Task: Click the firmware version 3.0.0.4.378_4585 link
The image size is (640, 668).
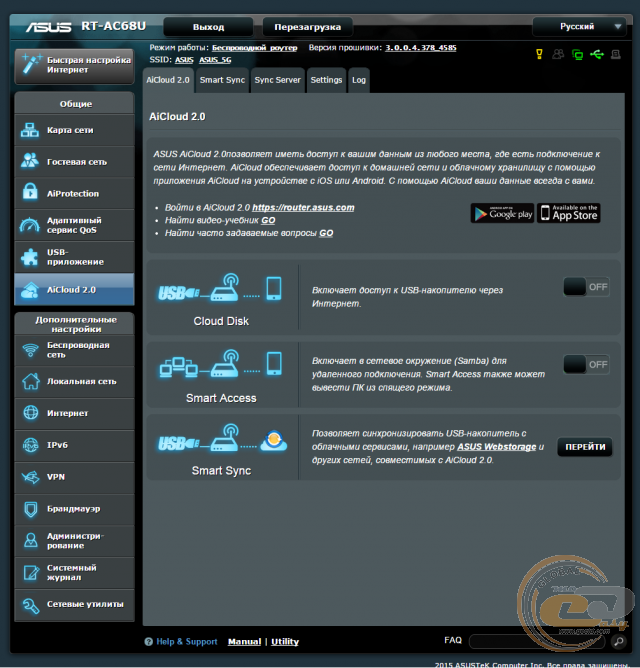Action: [421, 48]
